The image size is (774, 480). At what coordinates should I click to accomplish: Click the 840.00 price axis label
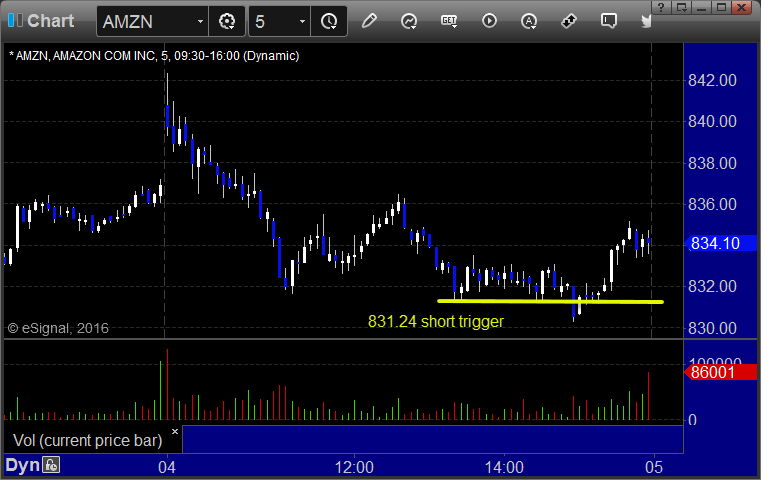tap(712, 121)
